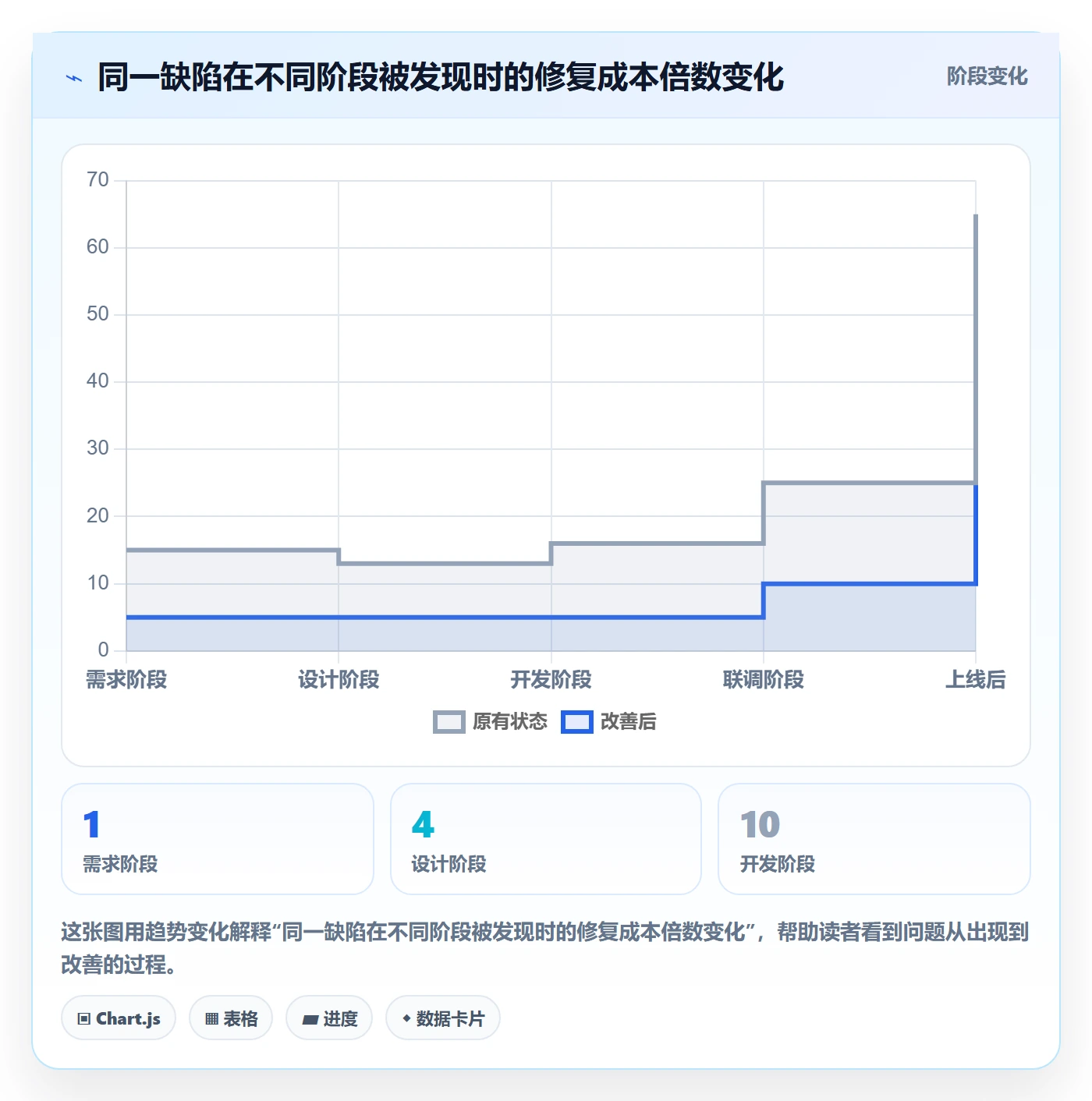Image resolution: width=1092 pixels, height=1101 pixels.
Task: Select the 数据卡片 tag chip
Action: point(443,1018)
